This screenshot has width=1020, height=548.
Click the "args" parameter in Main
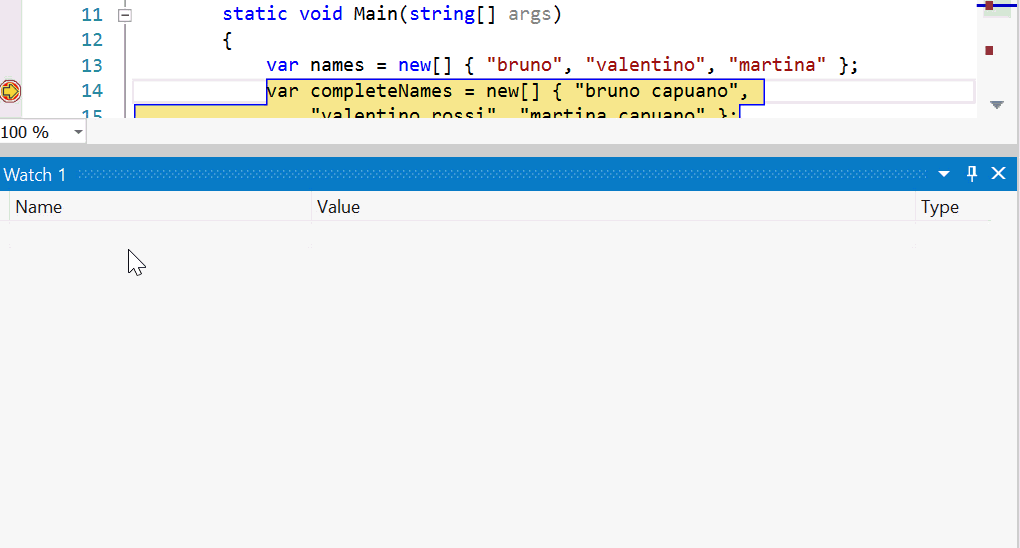tap(528, 15)
